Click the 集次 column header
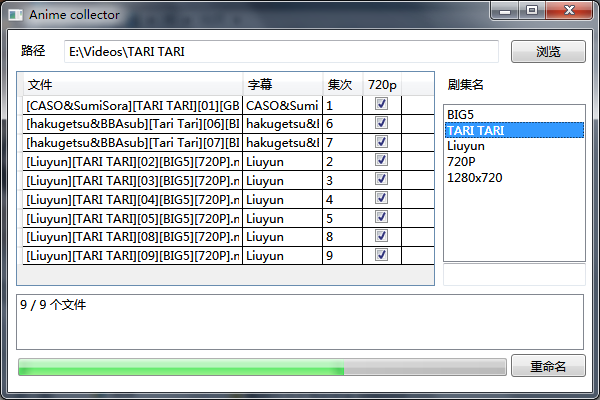This screenshot has width=600, height=400. pos(341,84)
